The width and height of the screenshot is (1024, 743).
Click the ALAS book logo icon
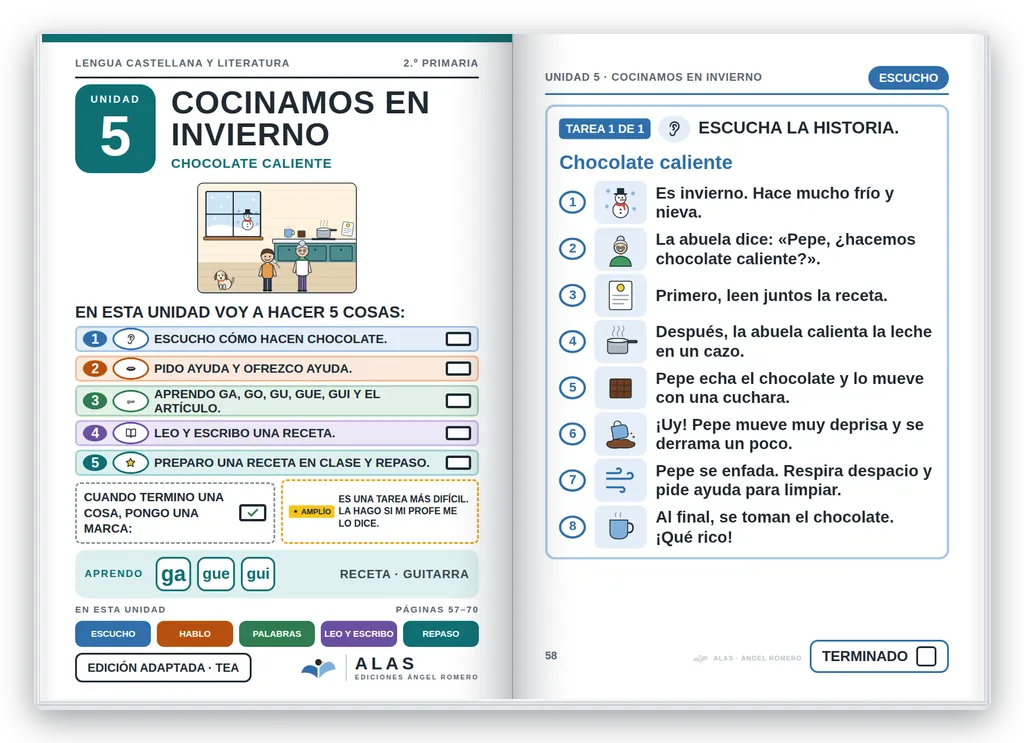pyautogui.click(x=319, y=668)
